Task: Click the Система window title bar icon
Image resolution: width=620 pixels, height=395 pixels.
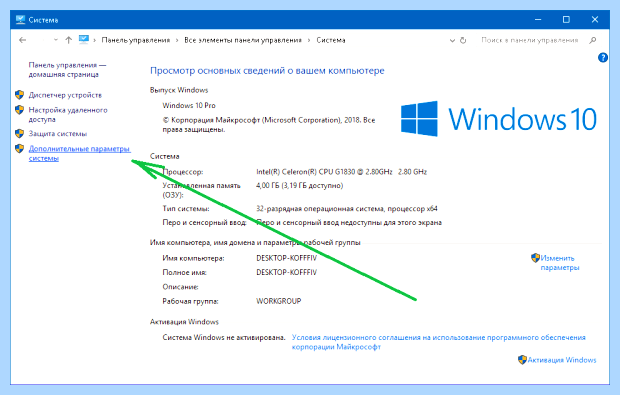Action: tap(20, 20)
